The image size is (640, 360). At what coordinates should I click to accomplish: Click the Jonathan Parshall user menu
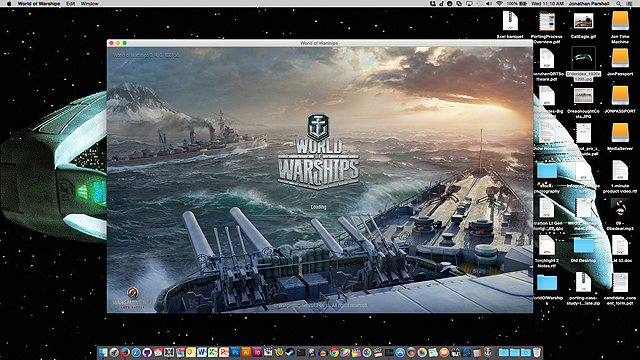click(x=589, y=3)
